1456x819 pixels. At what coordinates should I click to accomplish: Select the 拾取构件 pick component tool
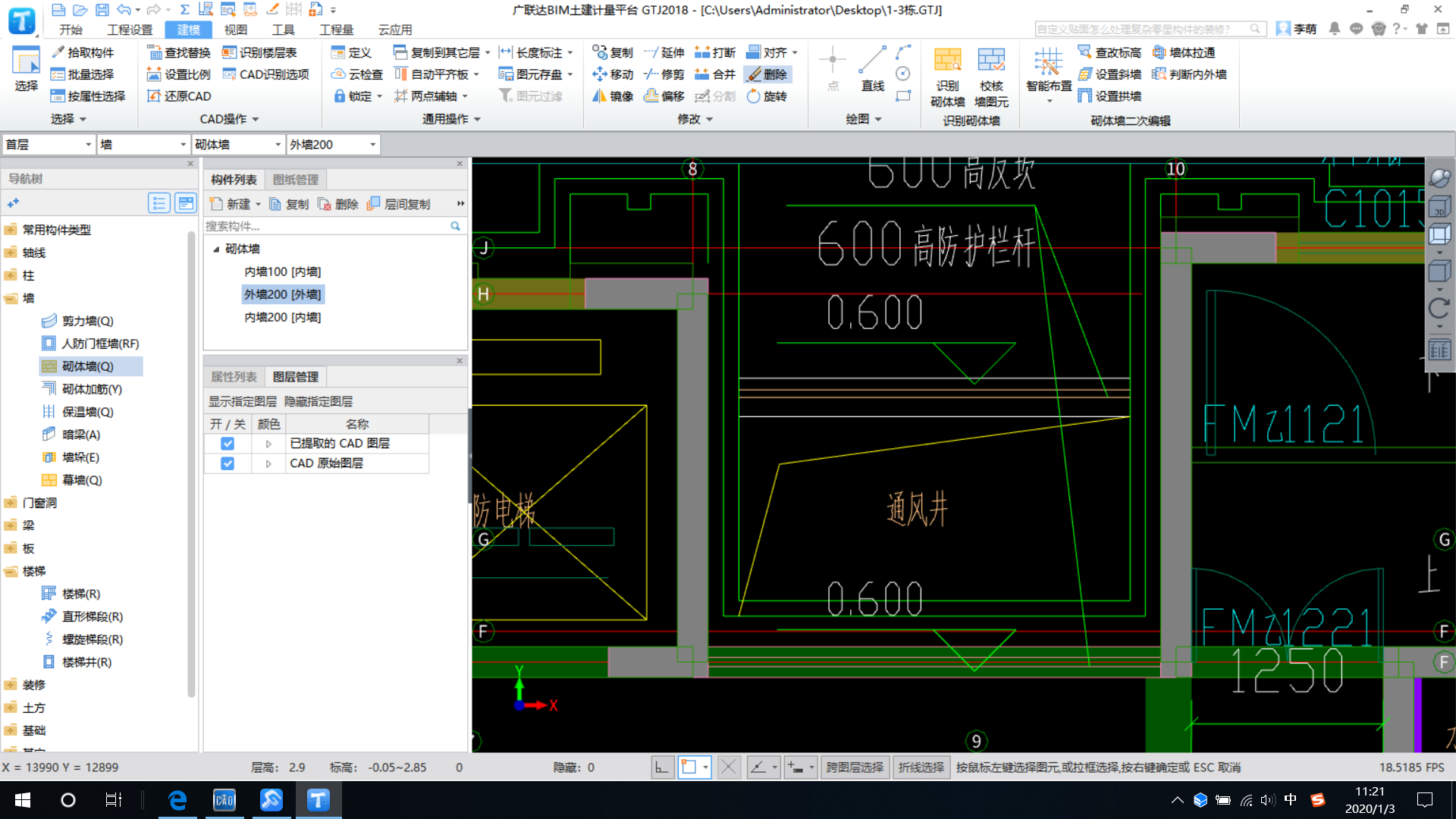click(x=82, y=52)
